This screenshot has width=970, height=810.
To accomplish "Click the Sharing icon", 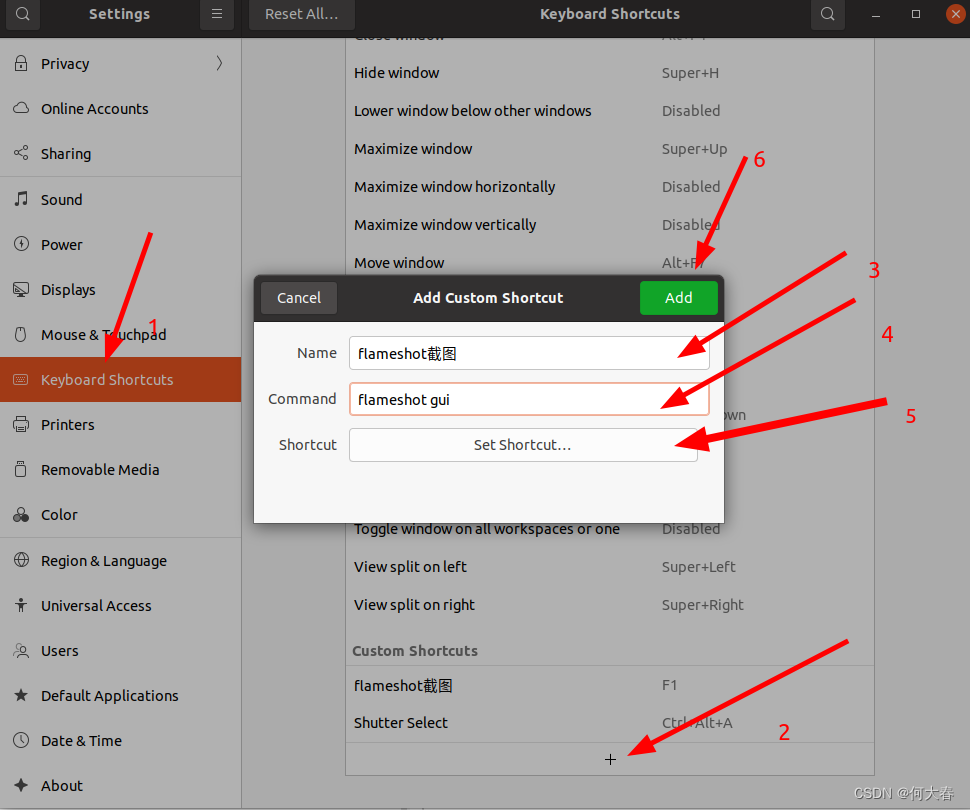I will [x=21, y=153].
